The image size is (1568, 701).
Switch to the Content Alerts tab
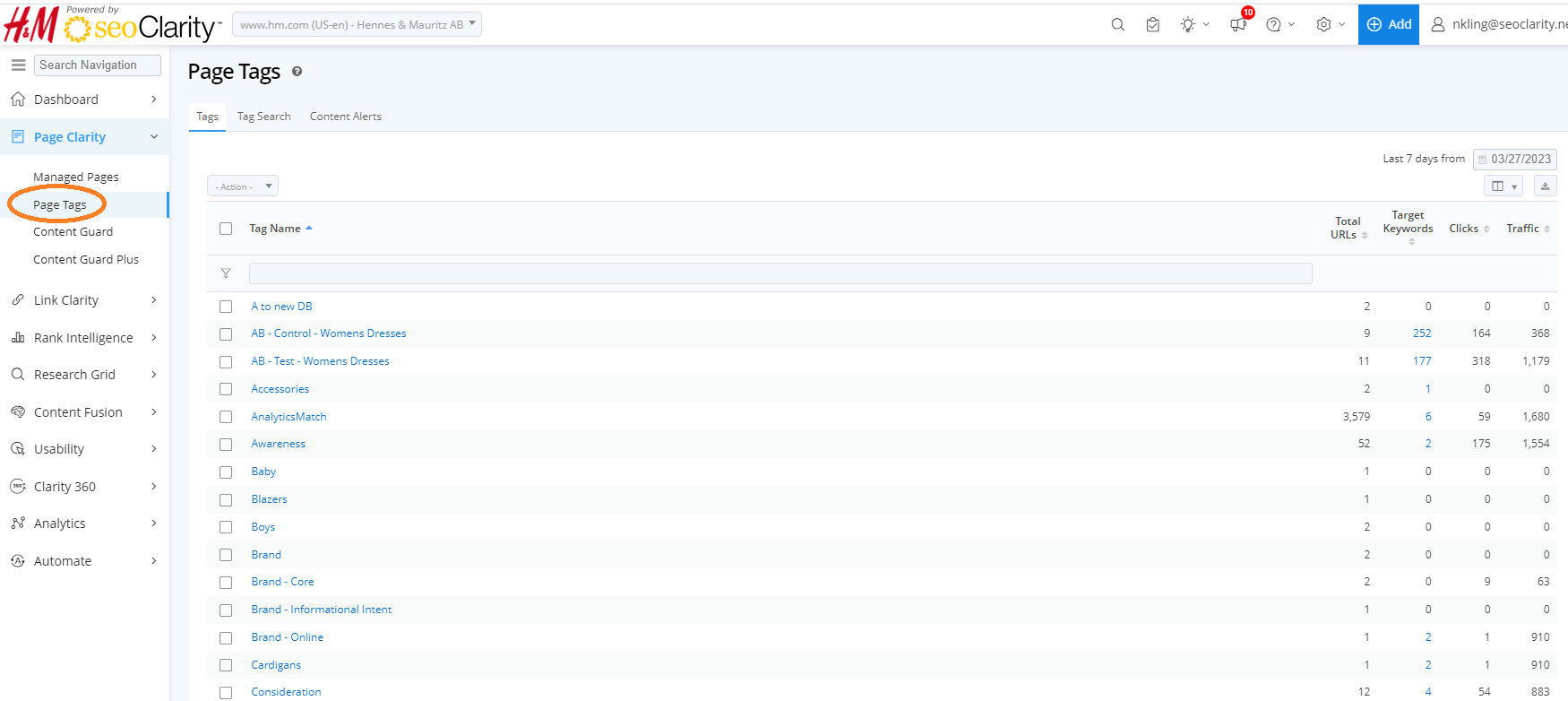click(x=345, y=117)
